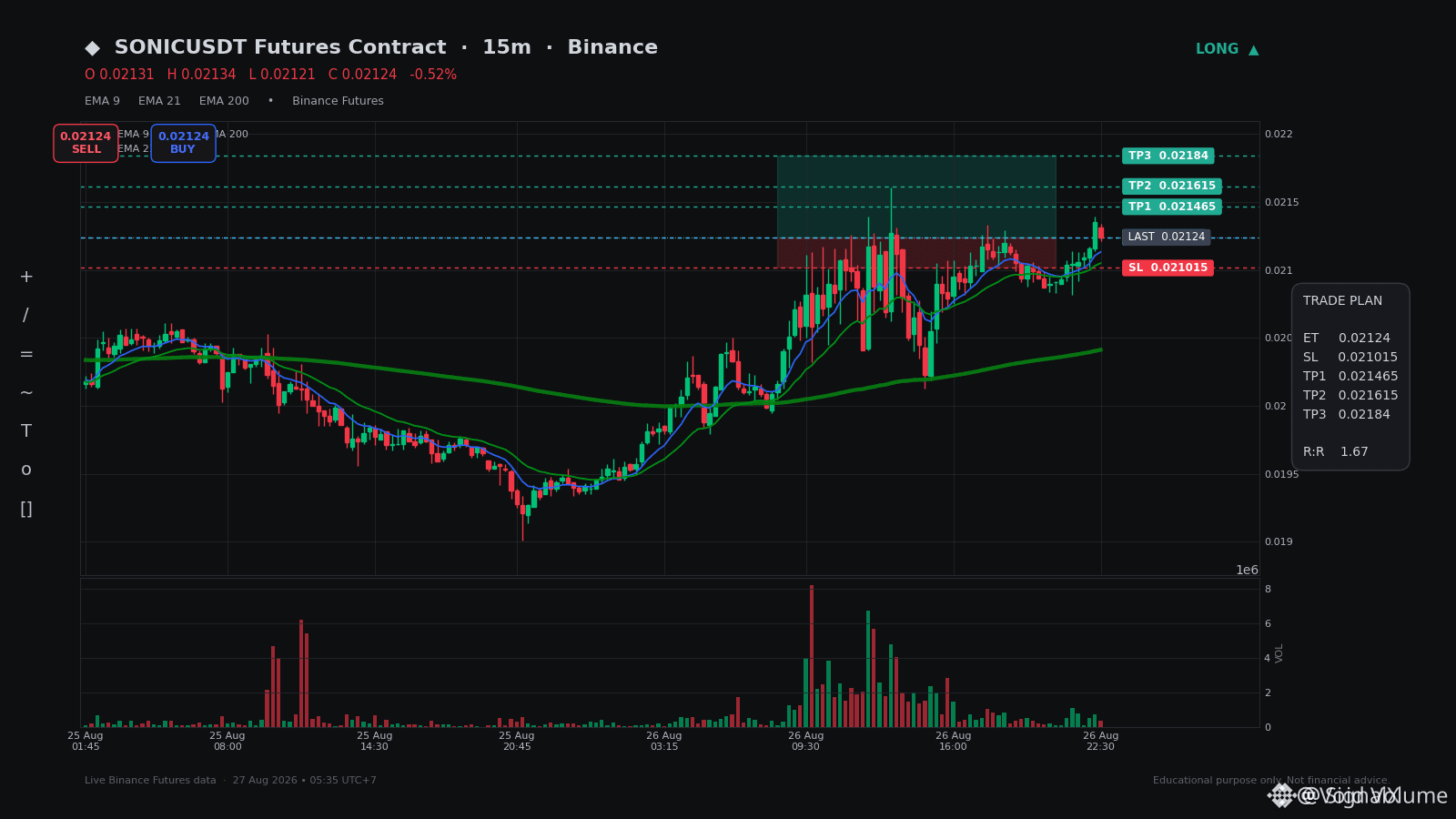The height and width of the screenshot is (819, 1456).
Task: Click the -0.52% change value
Action: pos(433,75)
